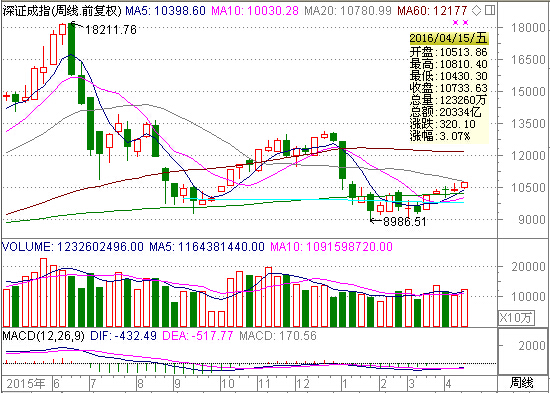
Task: Click the volume MA5: 1164381440.00 label
Action: coord(207,247)
